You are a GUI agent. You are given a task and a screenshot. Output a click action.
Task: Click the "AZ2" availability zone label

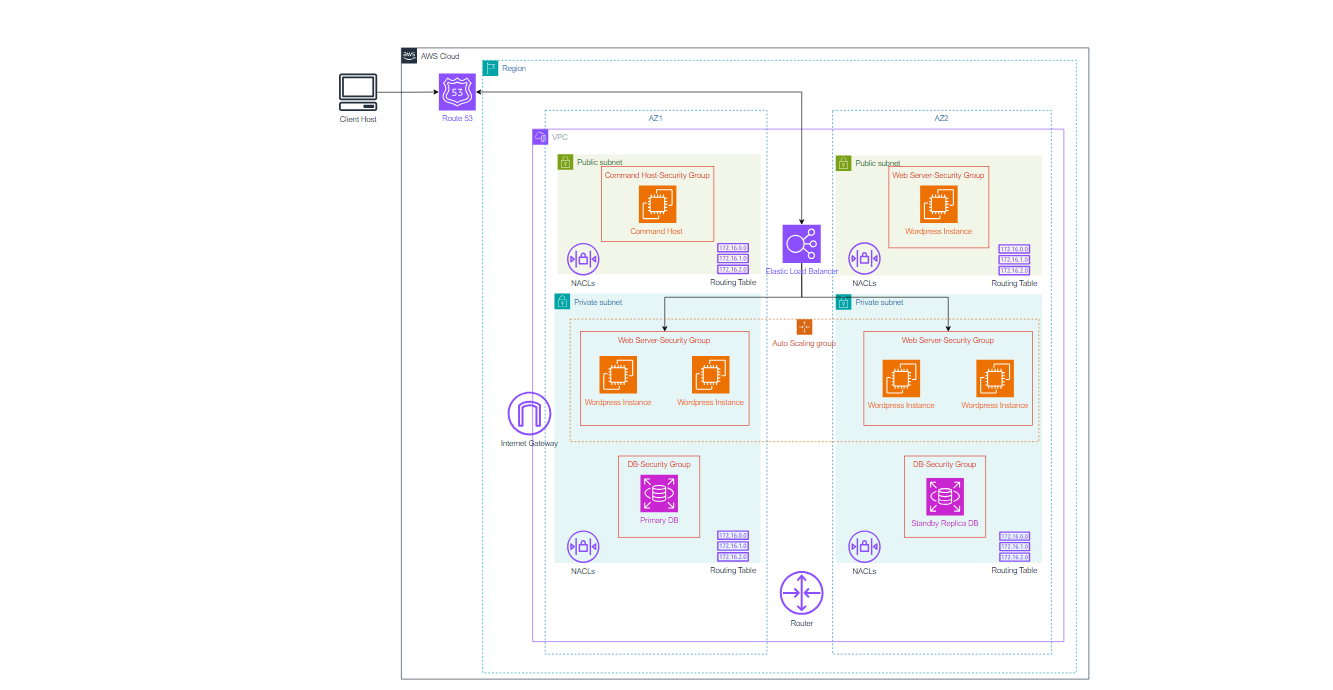coord(941,118)
